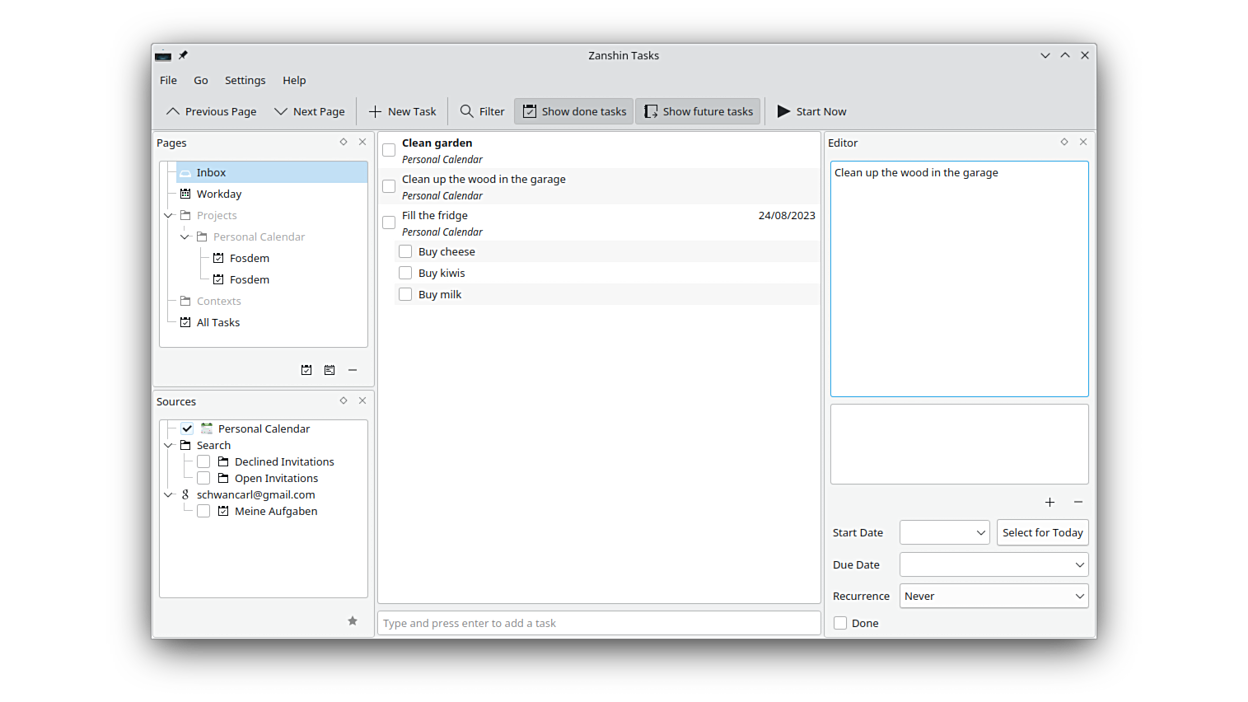The image size is (1248, 702).
Task: Close the Pages panel
Action: tap(362, 142)
